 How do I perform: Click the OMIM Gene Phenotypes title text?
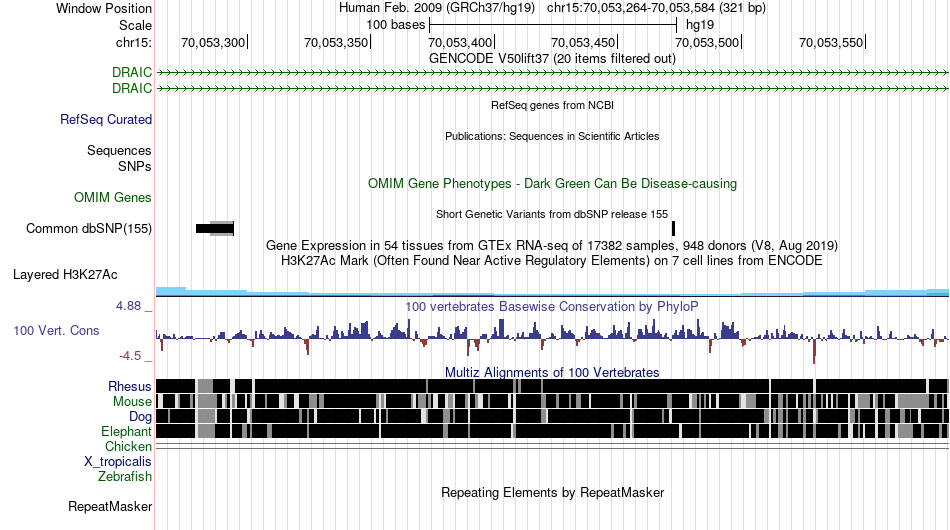click(x=553, y=184)
